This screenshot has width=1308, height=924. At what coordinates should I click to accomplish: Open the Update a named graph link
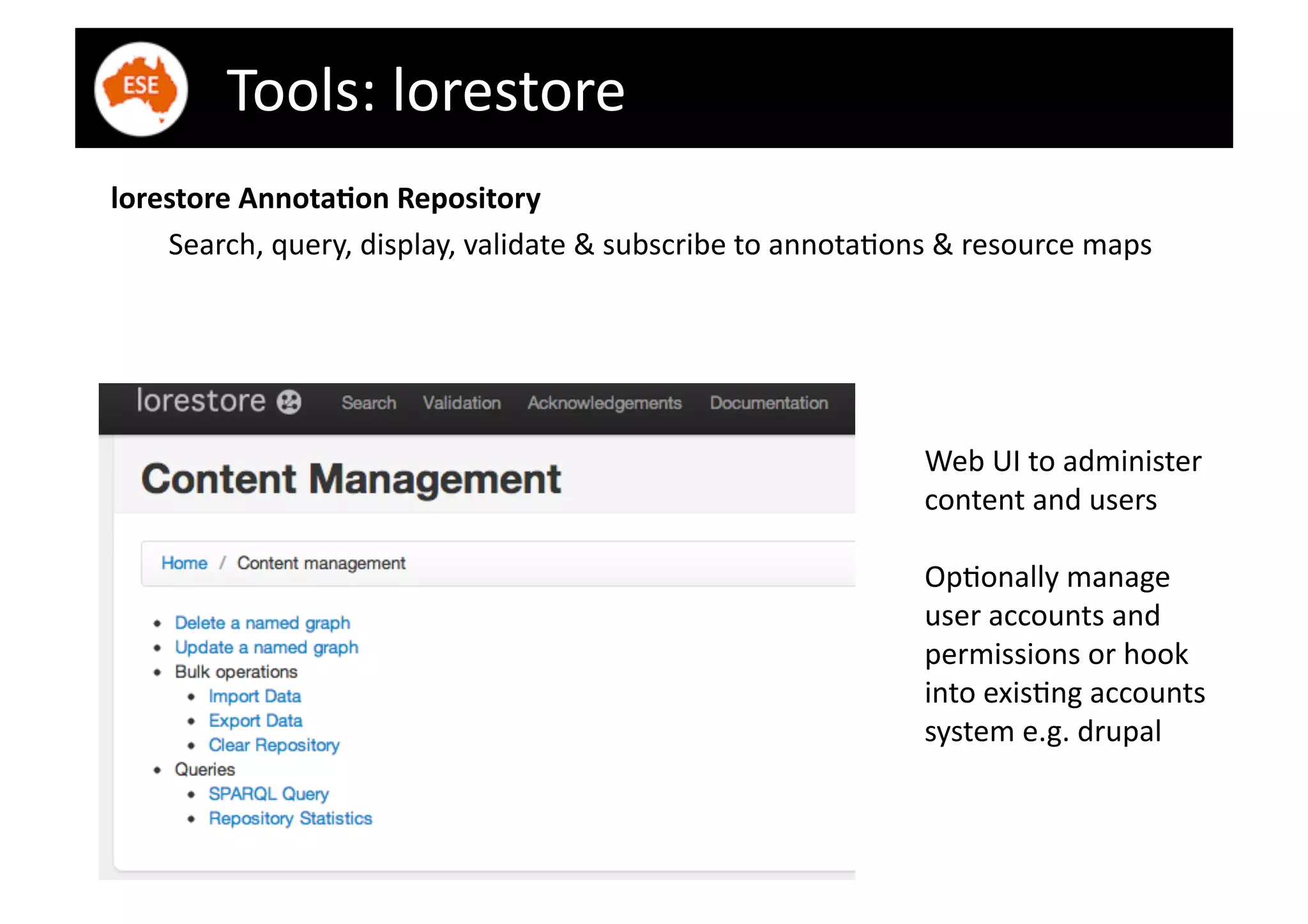click(266, 648)
